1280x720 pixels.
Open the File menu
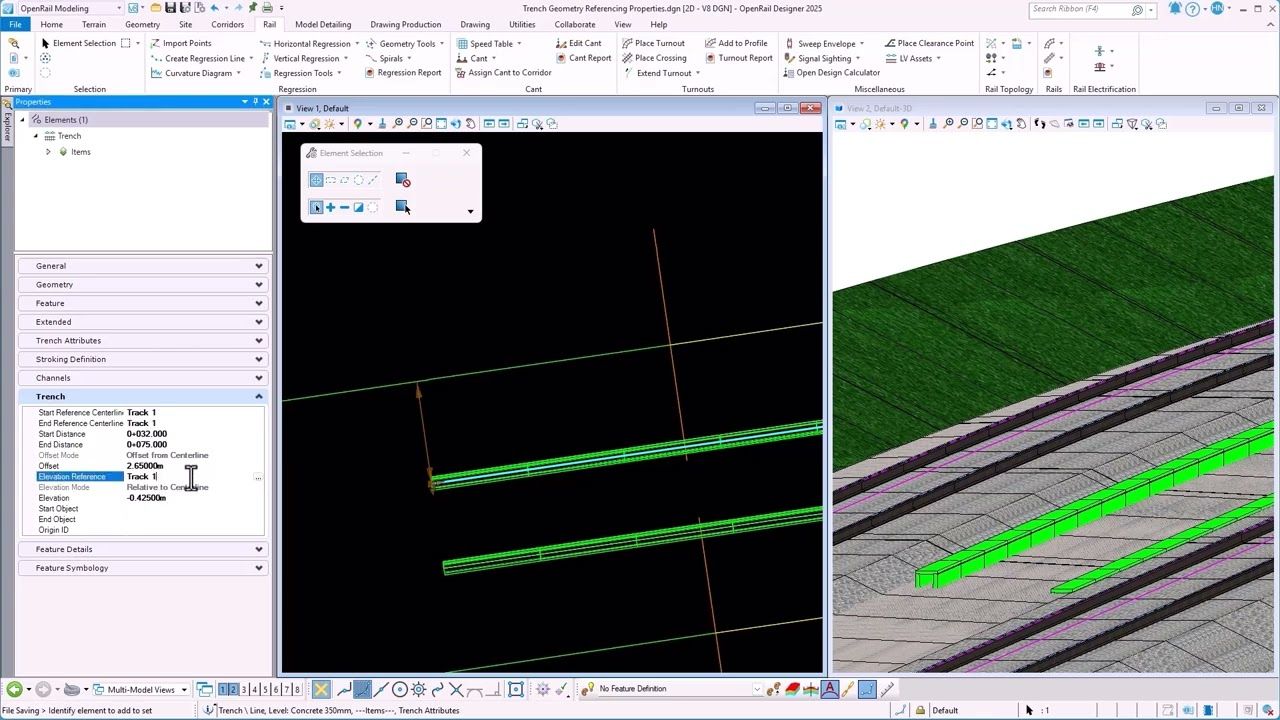15,24
